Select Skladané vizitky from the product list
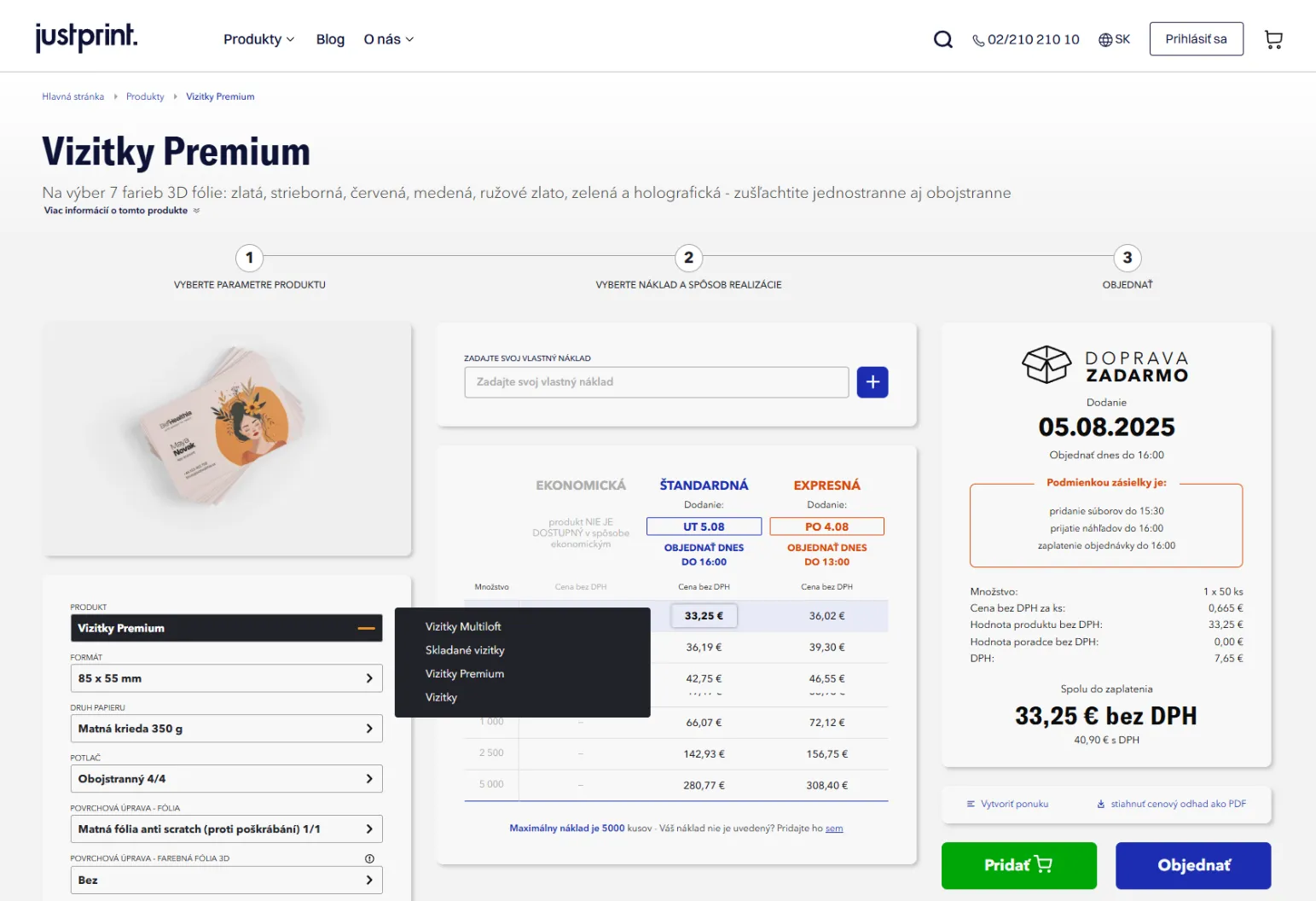 click(465, 650)
